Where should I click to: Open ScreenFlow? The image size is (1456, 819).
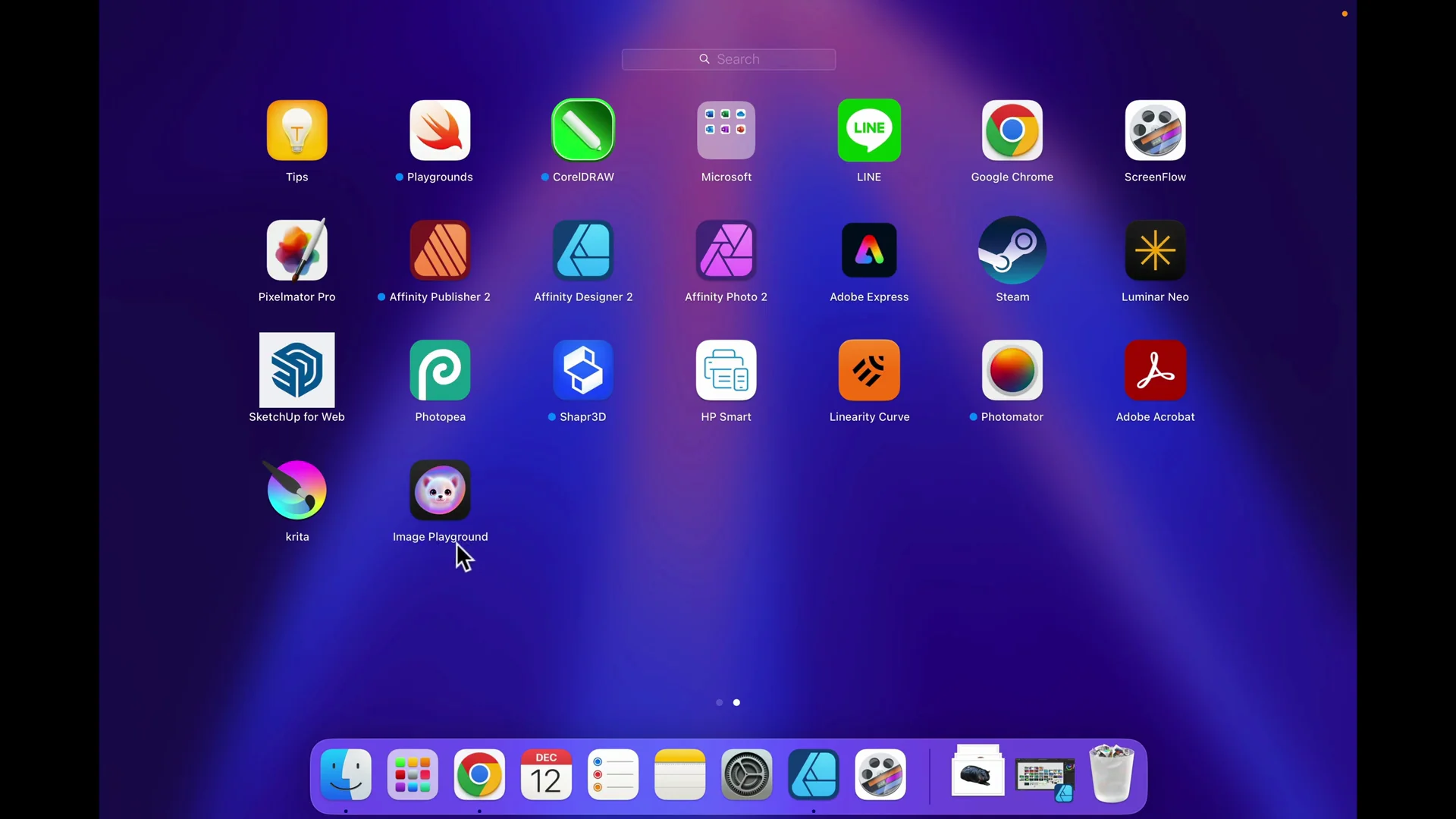pyautogui.click(x=1155, y=130)
